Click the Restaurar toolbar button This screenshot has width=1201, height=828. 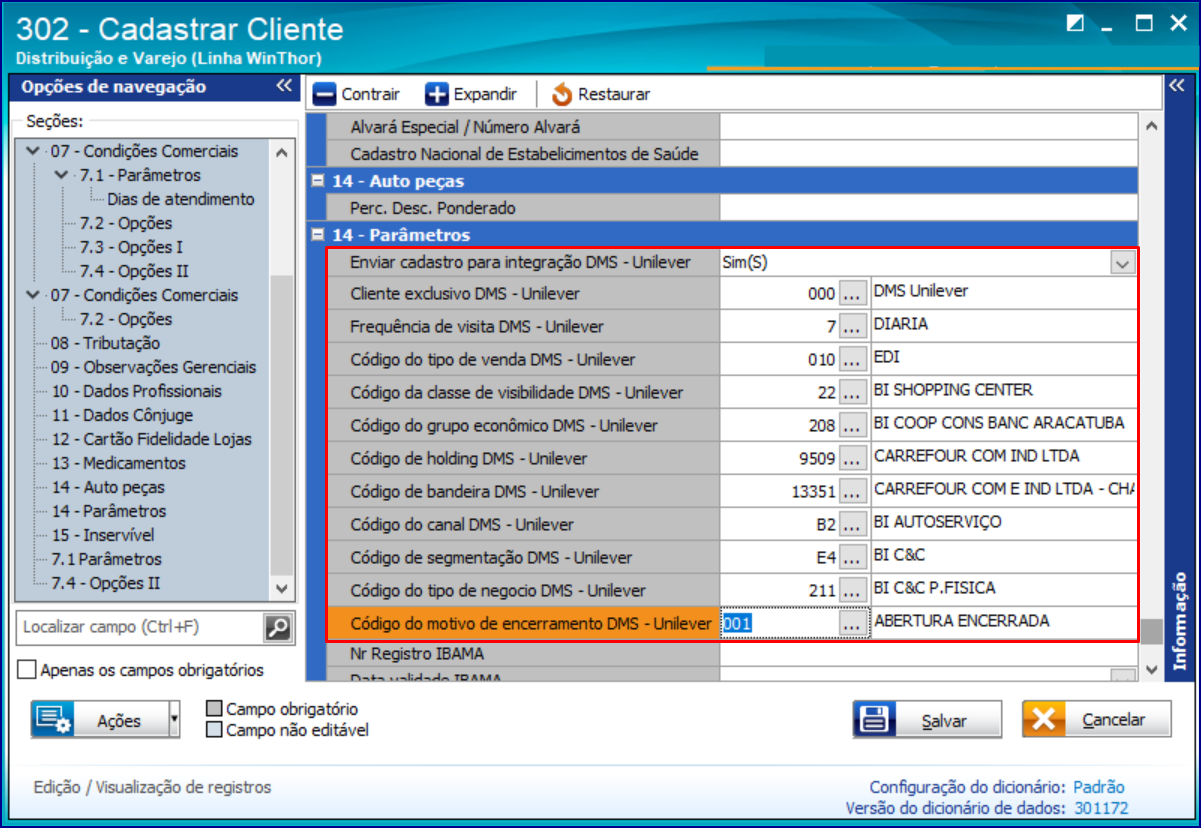point(600,94)
